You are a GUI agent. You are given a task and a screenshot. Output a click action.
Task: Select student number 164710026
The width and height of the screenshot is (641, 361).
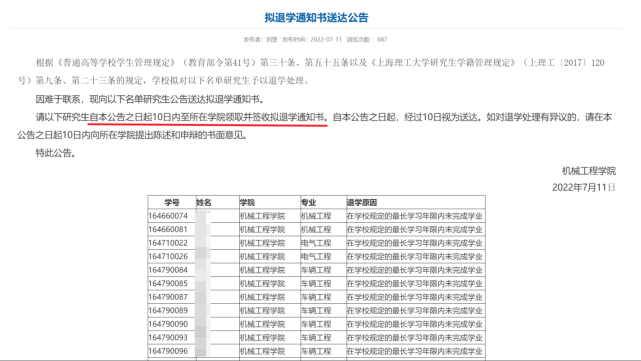pyautogui.click(x=168, y=256)
